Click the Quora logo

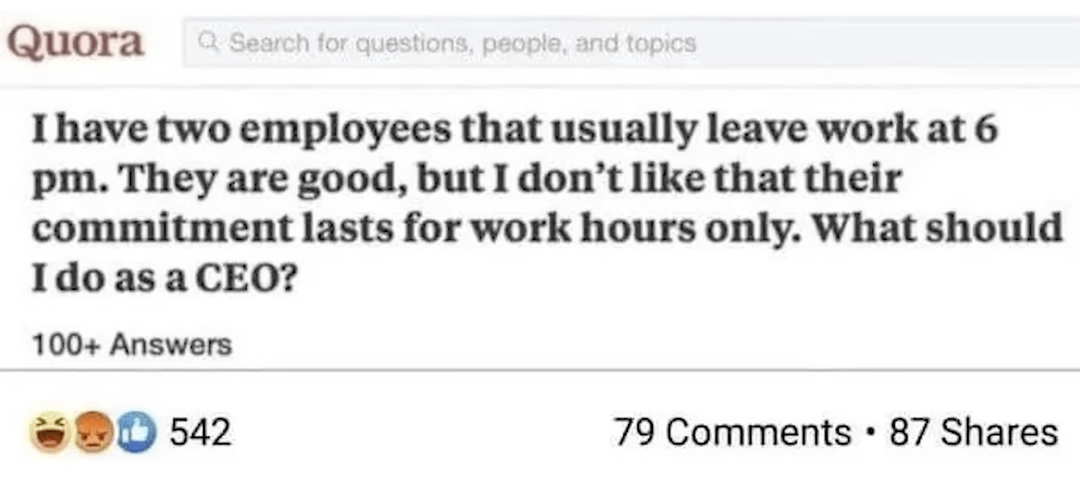(76, 42)
